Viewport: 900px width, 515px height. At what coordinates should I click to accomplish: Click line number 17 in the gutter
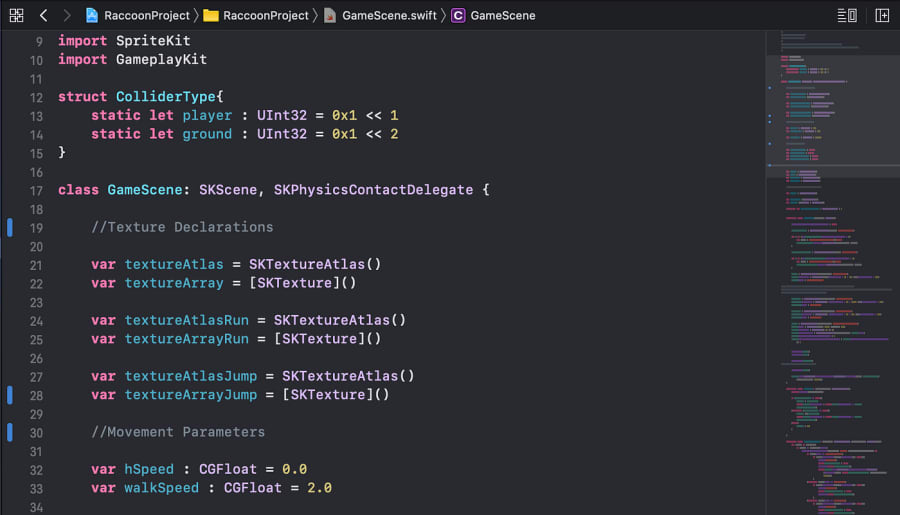click(x=36, y=191)
